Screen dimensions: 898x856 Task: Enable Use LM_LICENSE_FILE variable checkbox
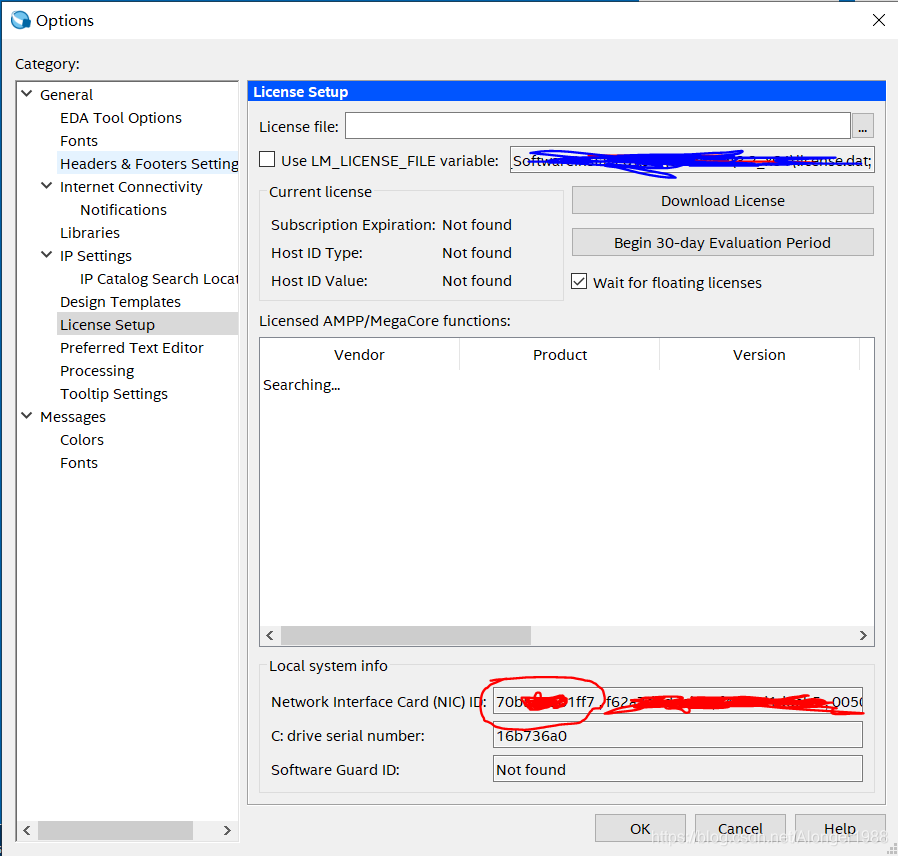[267, 159]
